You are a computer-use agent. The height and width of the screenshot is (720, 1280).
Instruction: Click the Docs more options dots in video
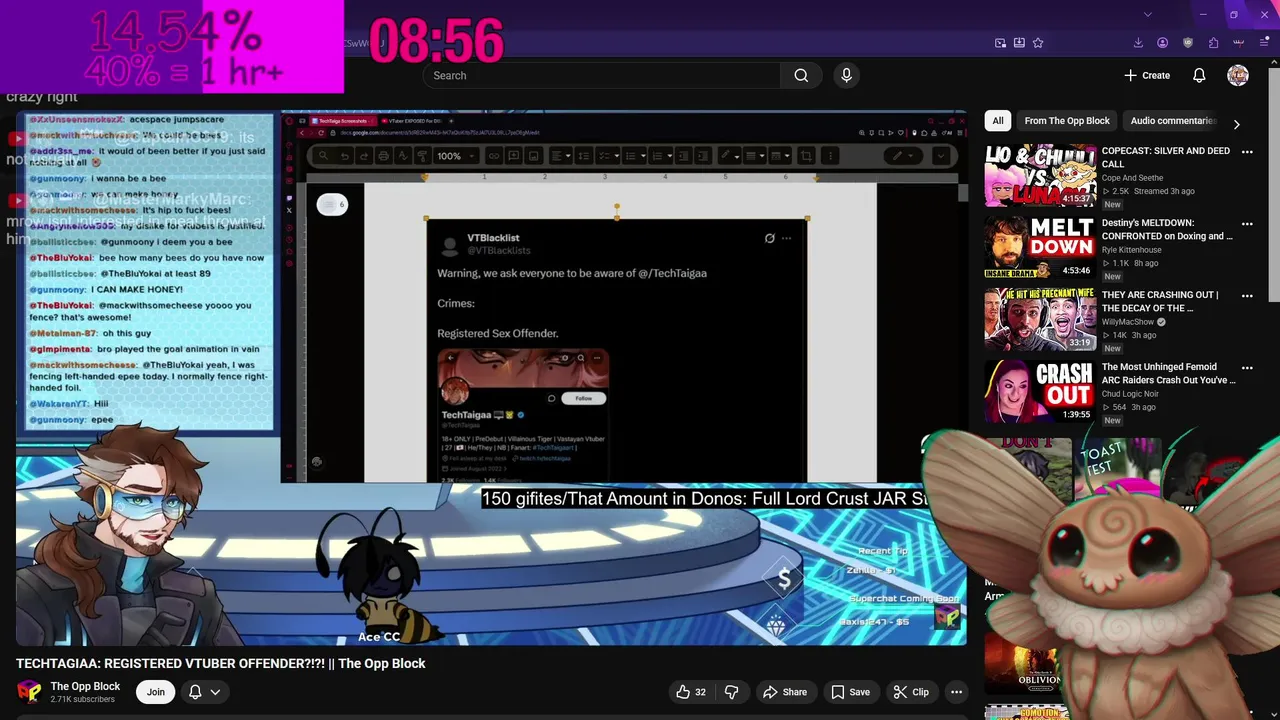point(830,156)
